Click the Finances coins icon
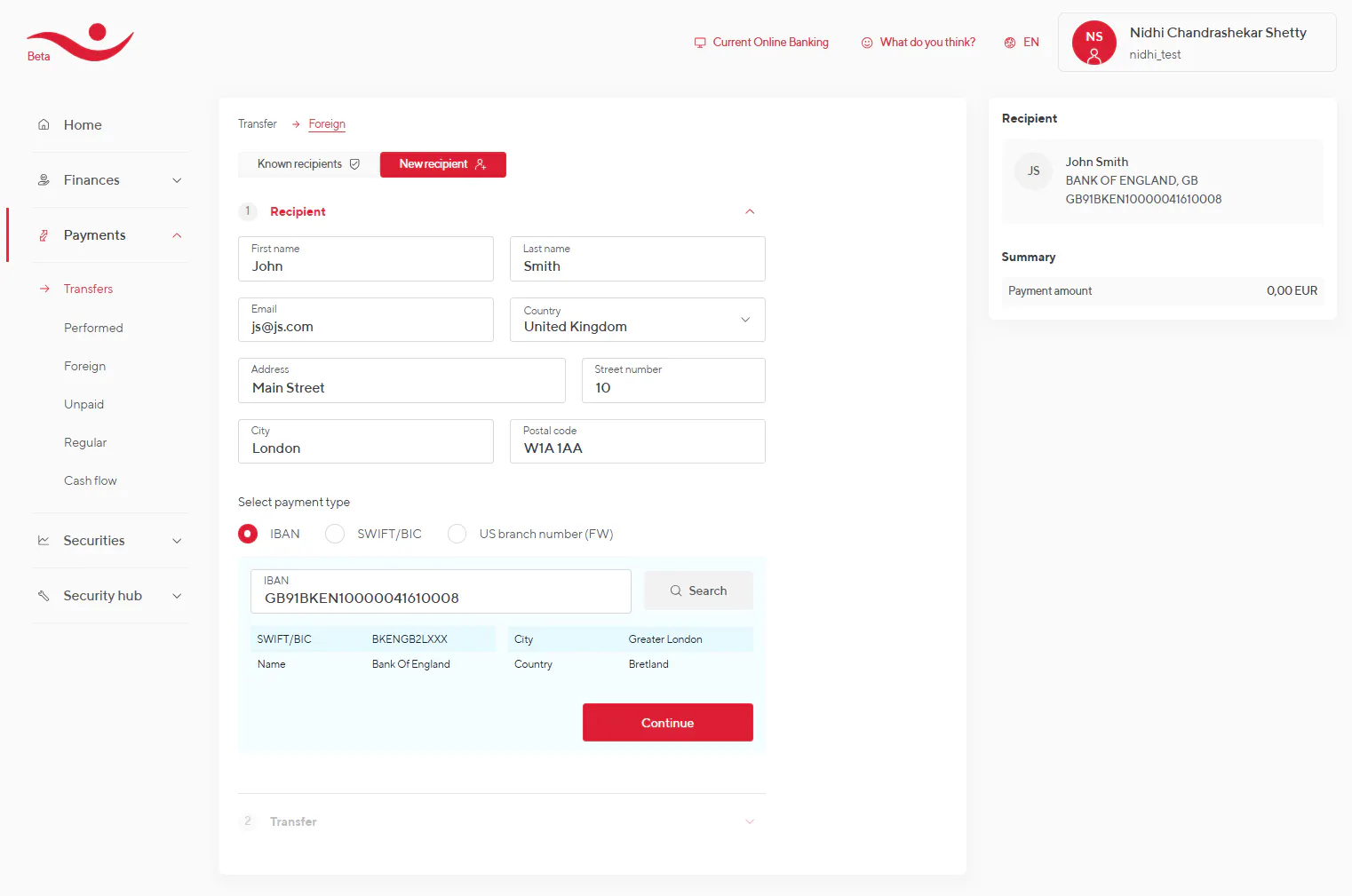This screenshot has width=1352, height=896. point(44,179)
